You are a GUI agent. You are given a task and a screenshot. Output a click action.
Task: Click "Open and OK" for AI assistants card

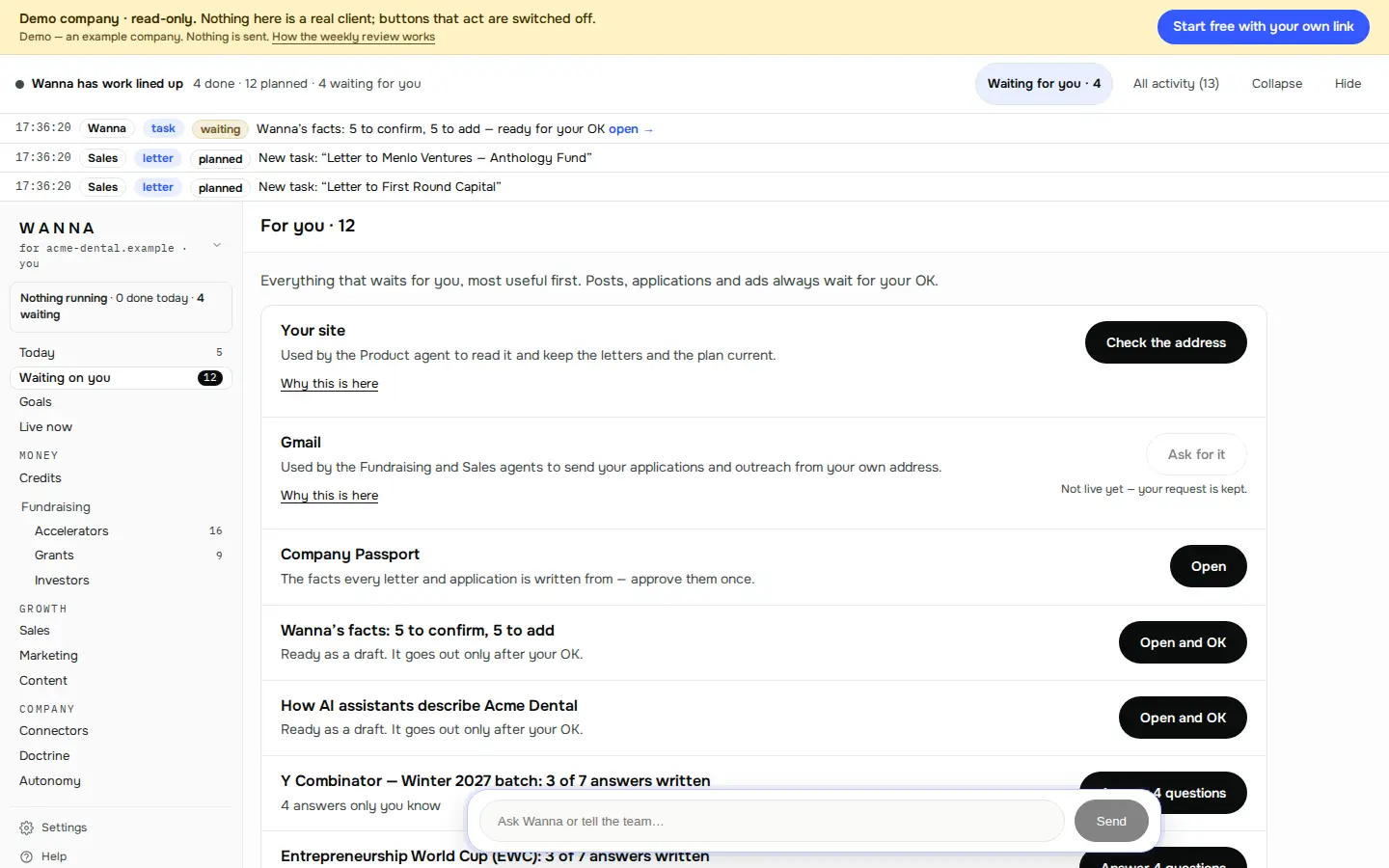click(x=1183, y=718)
